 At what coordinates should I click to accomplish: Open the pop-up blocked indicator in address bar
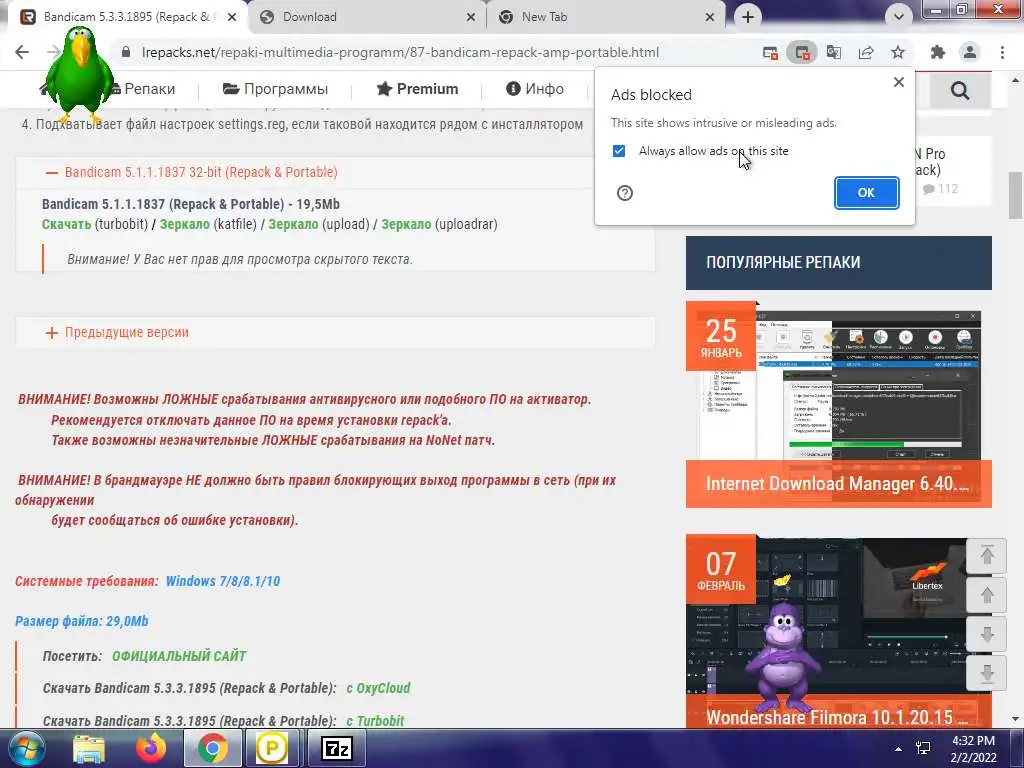(x=771, y=53)
